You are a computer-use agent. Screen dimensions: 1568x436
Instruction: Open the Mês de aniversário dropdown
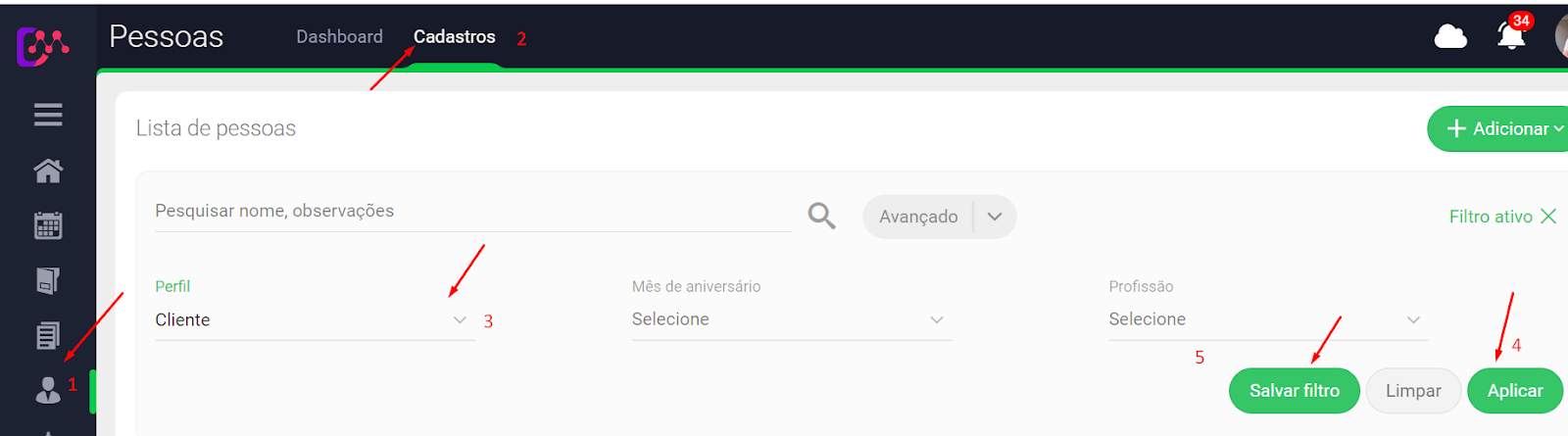pyautogui.click(x=792, y=319)
